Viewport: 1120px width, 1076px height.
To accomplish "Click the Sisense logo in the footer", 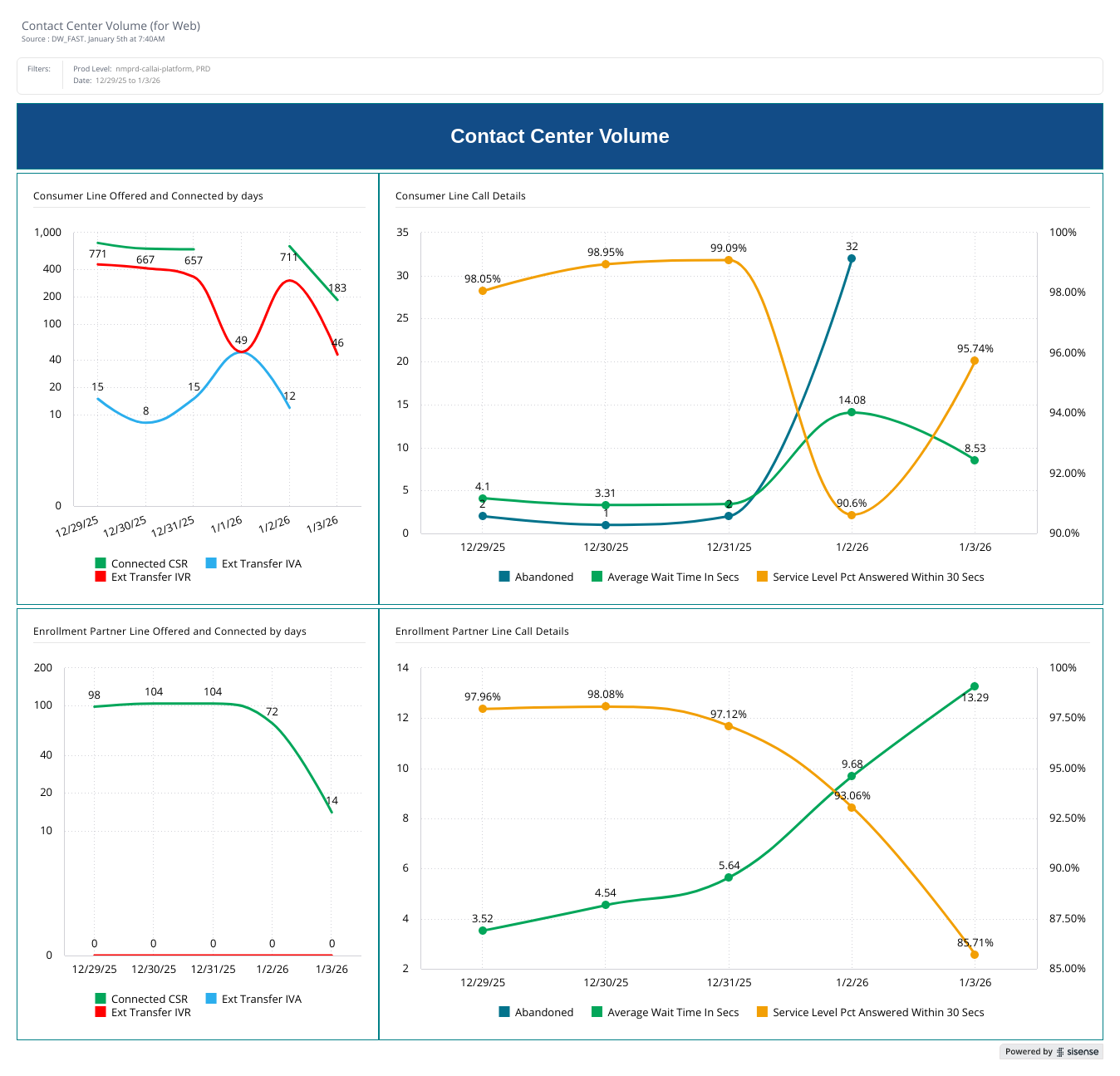I will click(x=1078, y=1052).
